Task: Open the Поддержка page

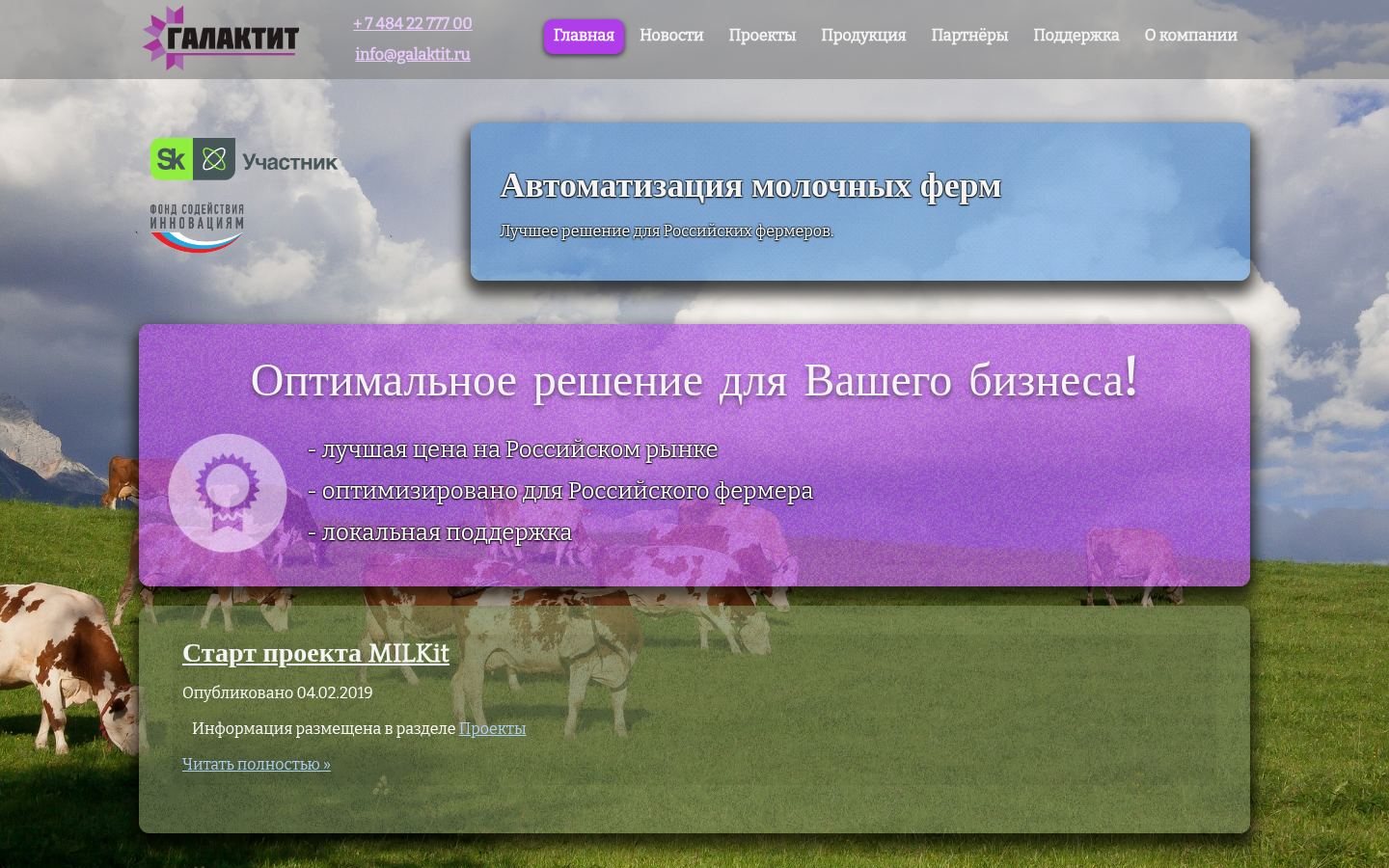Action: [x=1076, y=36]
